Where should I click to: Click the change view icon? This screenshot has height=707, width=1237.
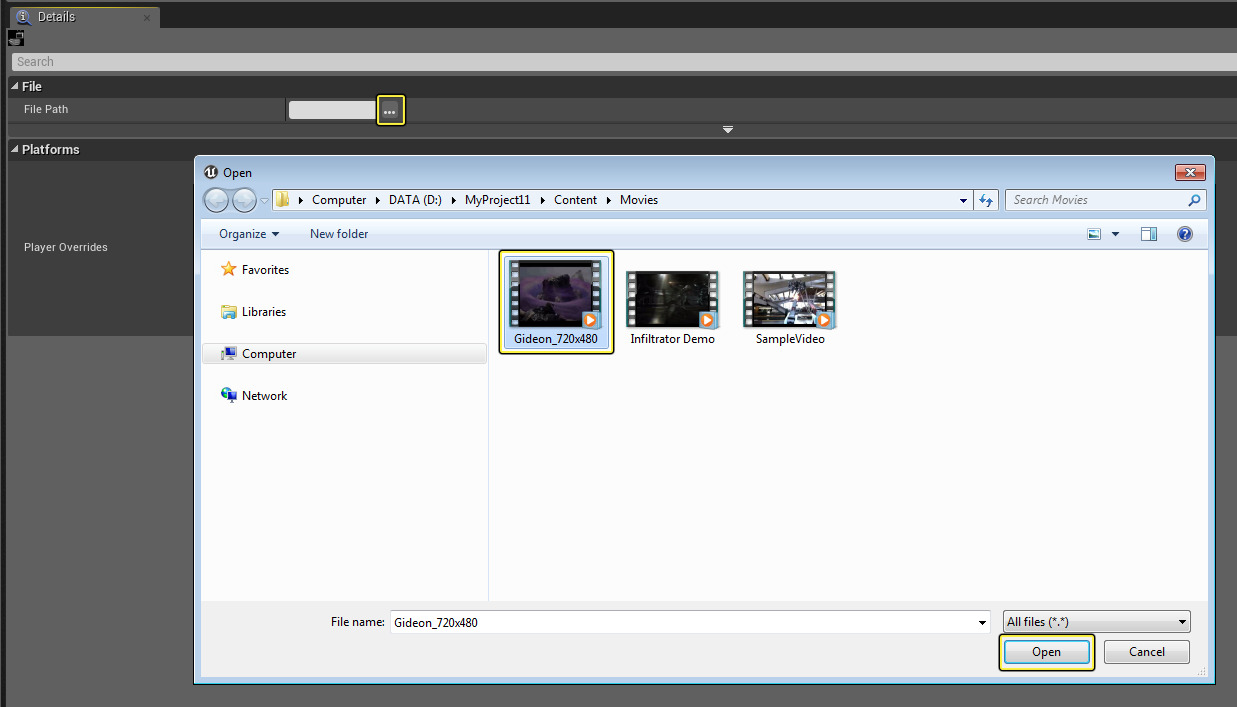click(x=1094, y=234)
